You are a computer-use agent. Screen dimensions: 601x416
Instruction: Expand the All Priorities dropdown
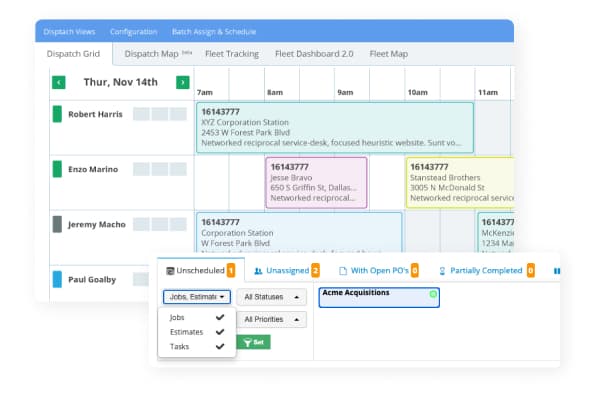[273, 320]
